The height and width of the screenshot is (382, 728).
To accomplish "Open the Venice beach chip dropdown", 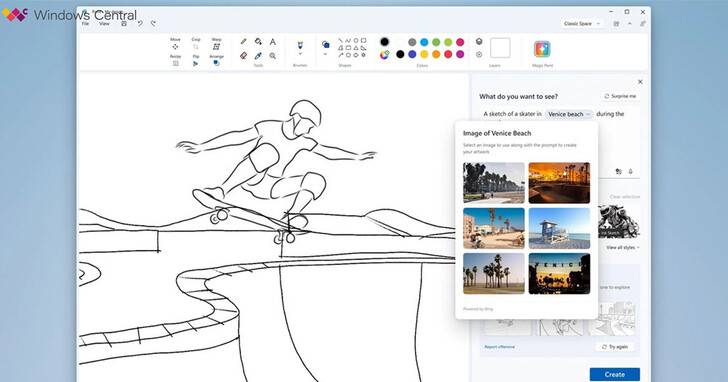I will pos(569,114).
